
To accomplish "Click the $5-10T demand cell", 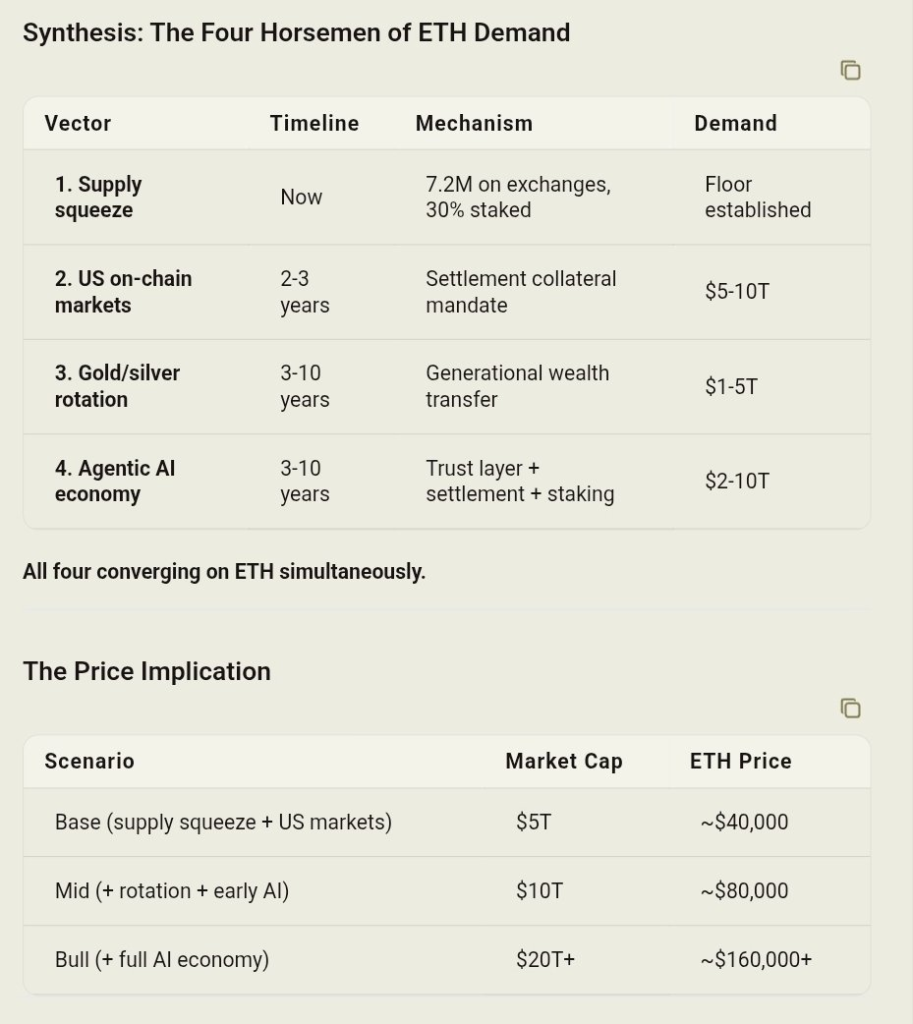I will [x=737, y=292].
